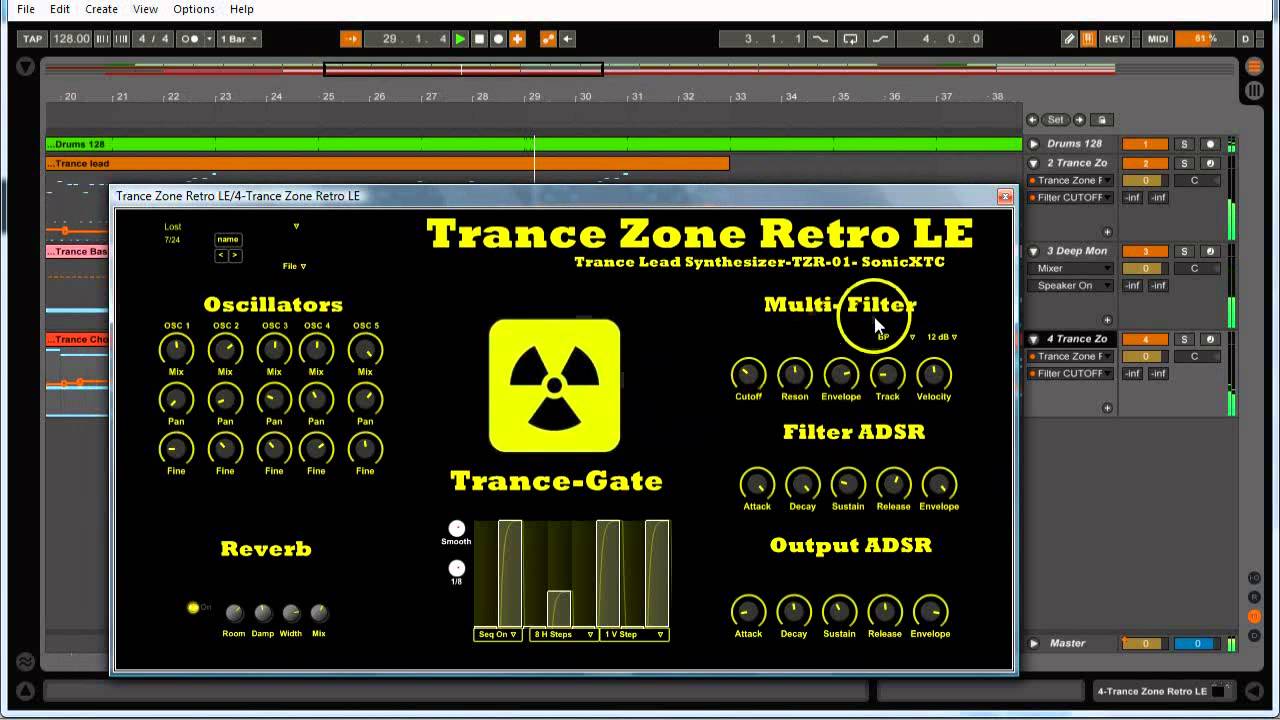Show the I-O section button

1254,578
